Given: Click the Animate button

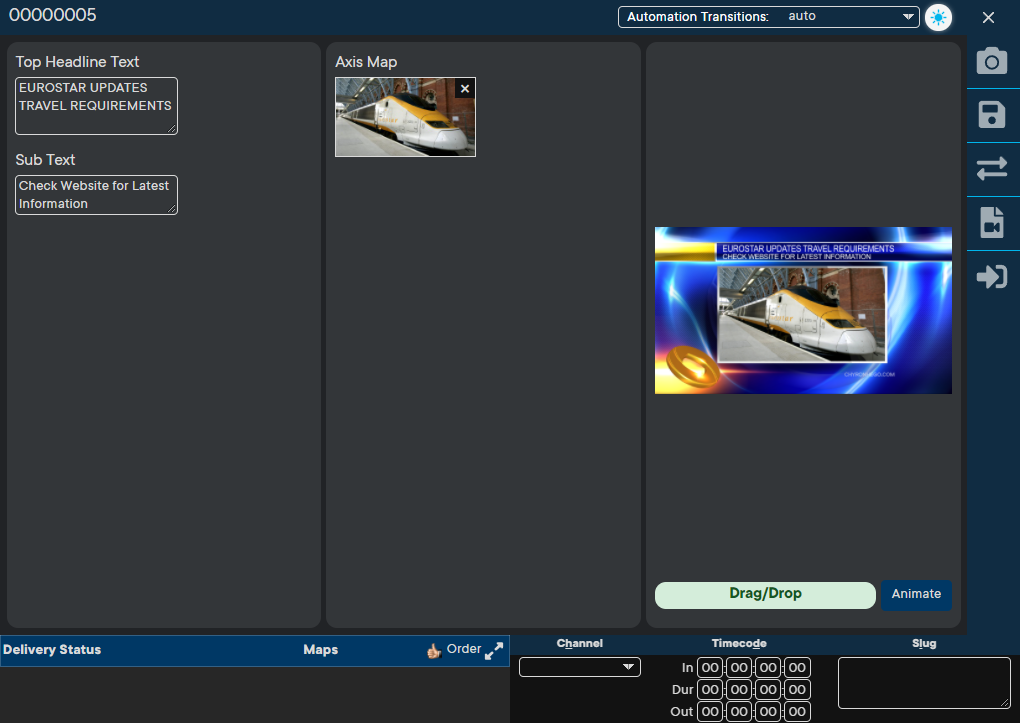Looking at the screenshot, I should (916, 595).
